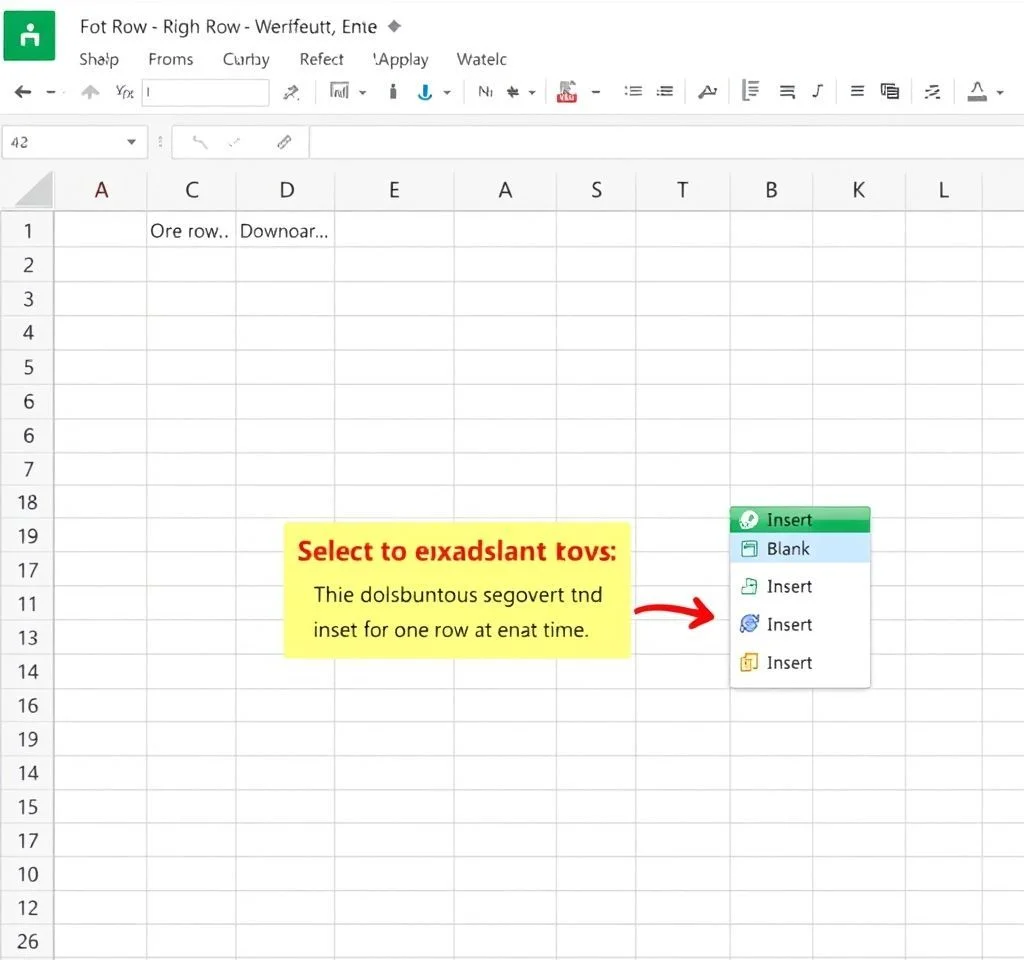Click the bulleted list toolbar icon
This screenshot has width=1024, height=960.
[x=633, y=92]
